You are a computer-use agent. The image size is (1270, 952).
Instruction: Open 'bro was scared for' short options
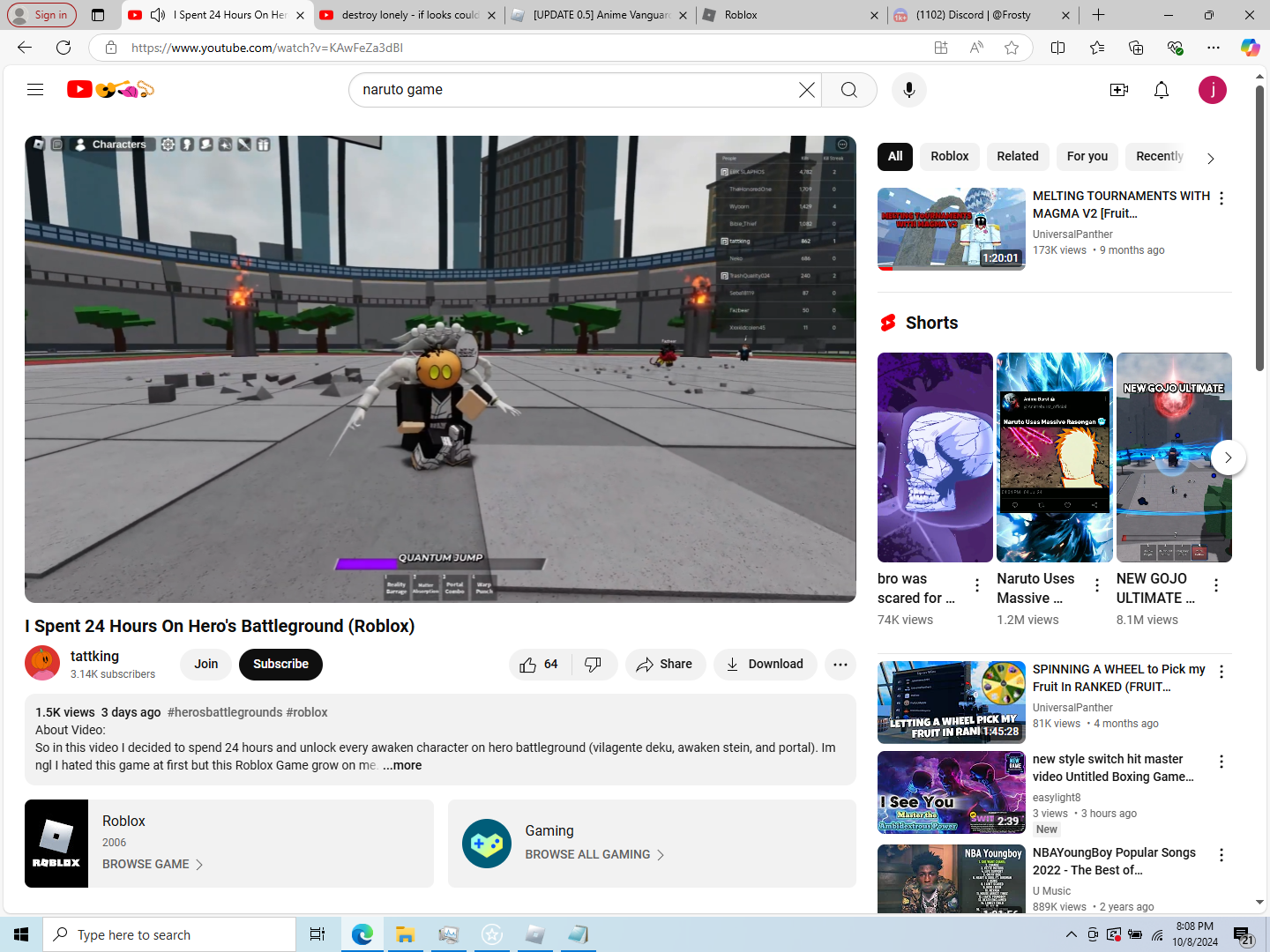point(977,585)
